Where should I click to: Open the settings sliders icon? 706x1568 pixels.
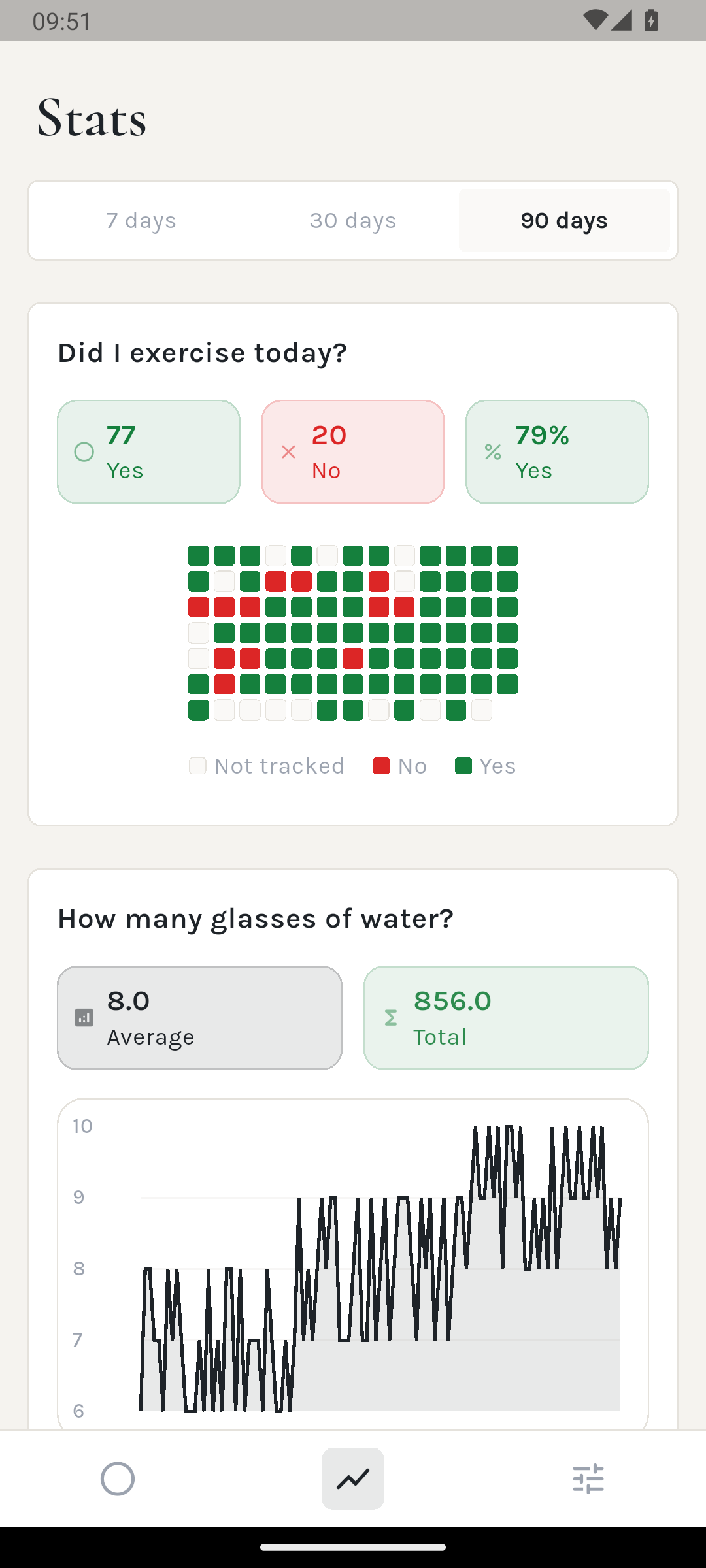tap(588, 1478)
